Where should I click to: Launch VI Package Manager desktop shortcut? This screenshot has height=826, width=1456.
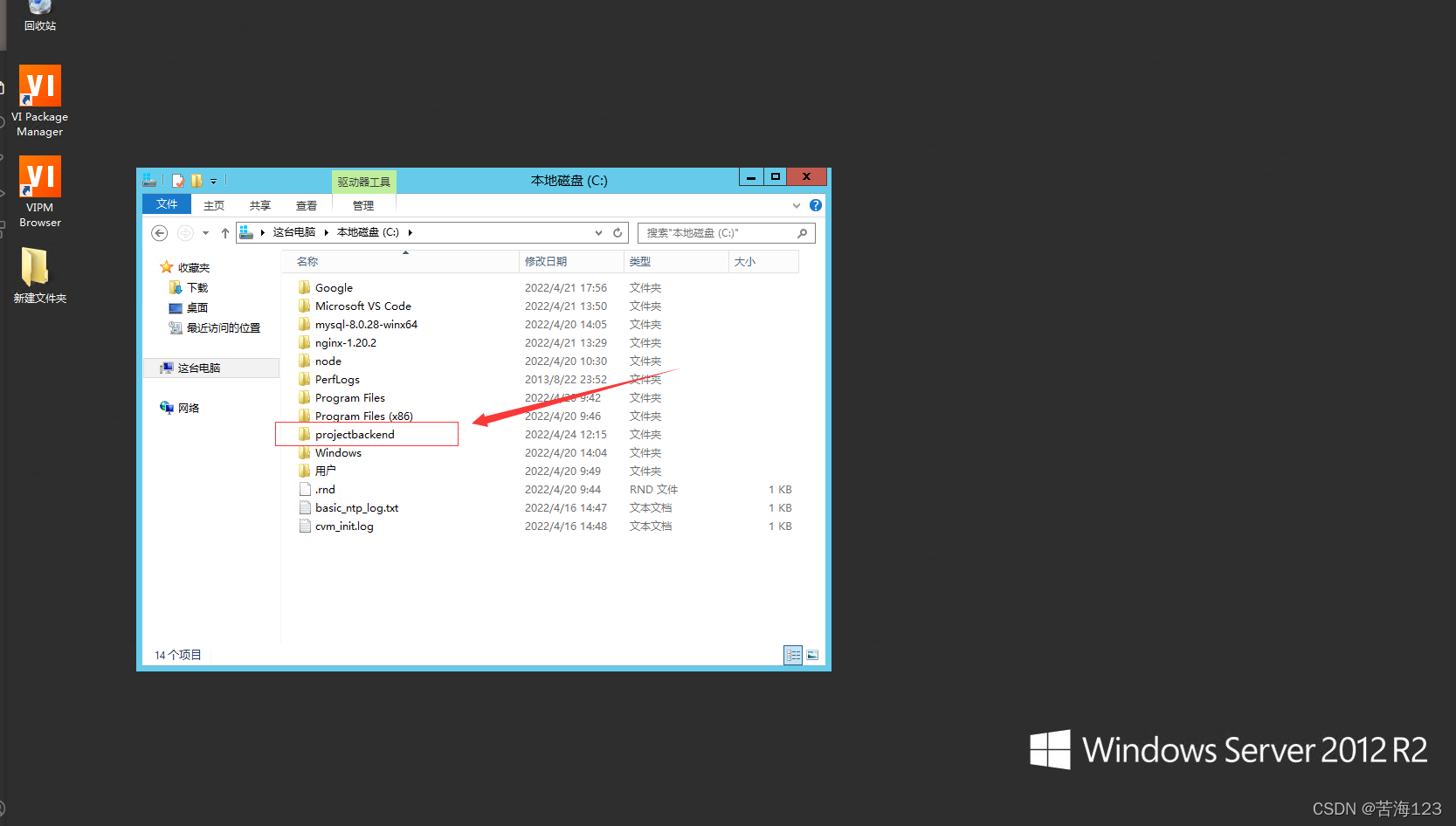click(x=39, y=101)
